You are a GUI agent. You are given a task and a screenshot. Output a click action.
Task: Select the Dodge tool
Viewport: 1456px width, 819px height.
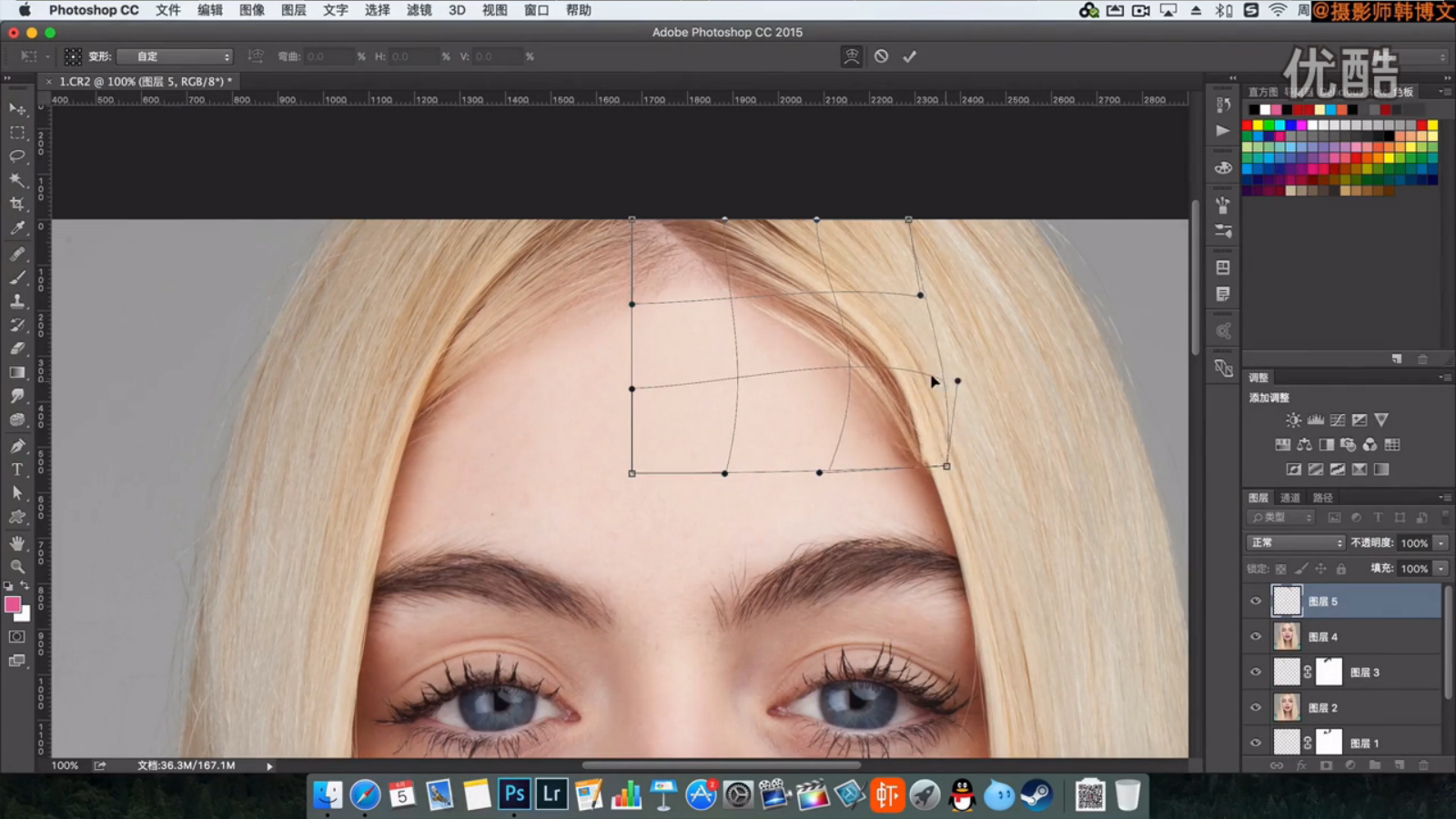point(17,420)
